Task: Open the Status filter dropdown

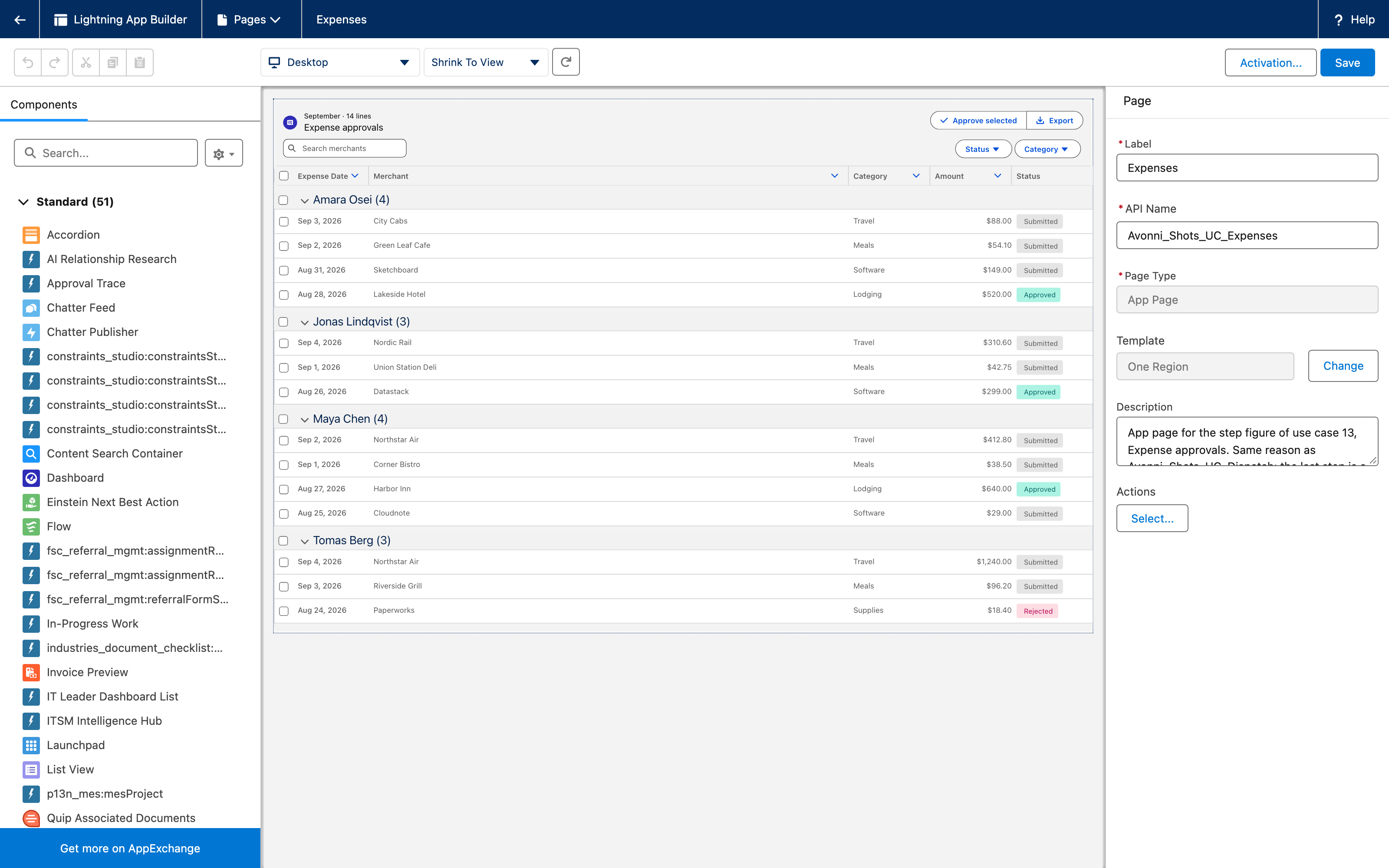Action: 983,149
